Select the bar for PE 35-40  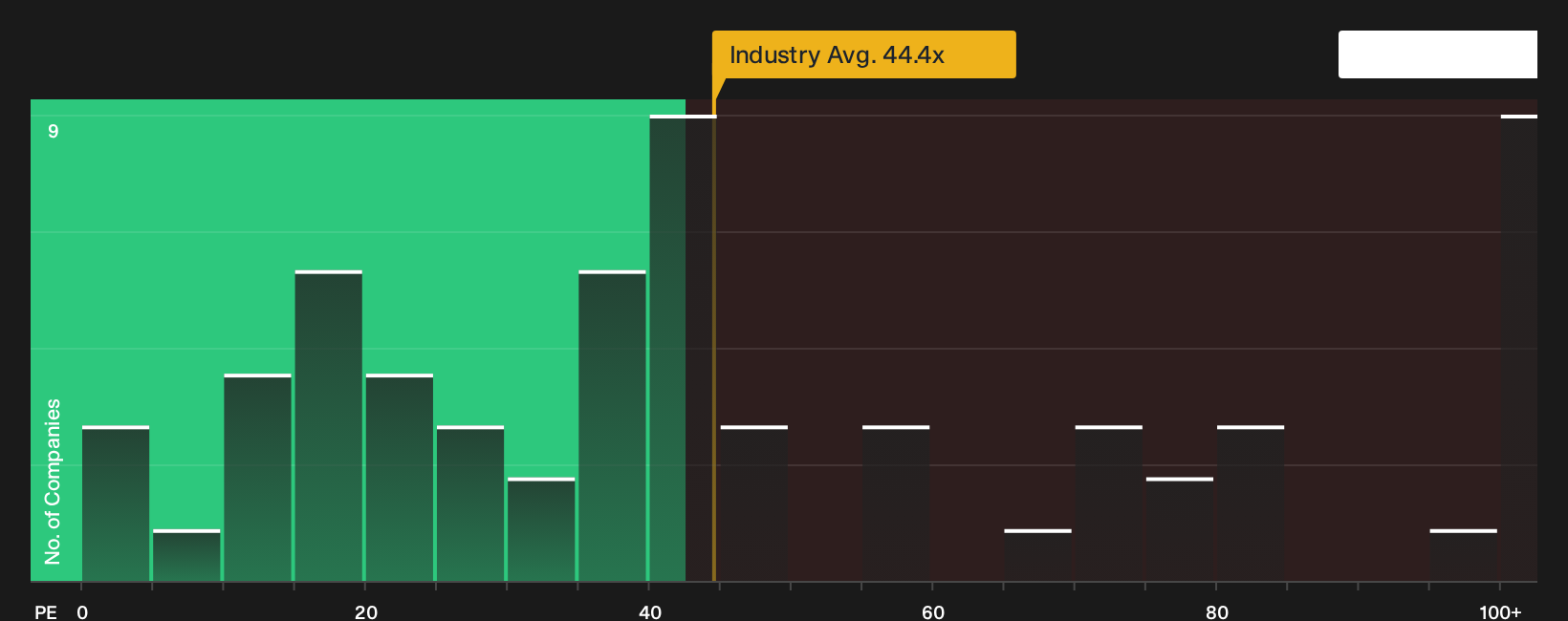point(612,426)
